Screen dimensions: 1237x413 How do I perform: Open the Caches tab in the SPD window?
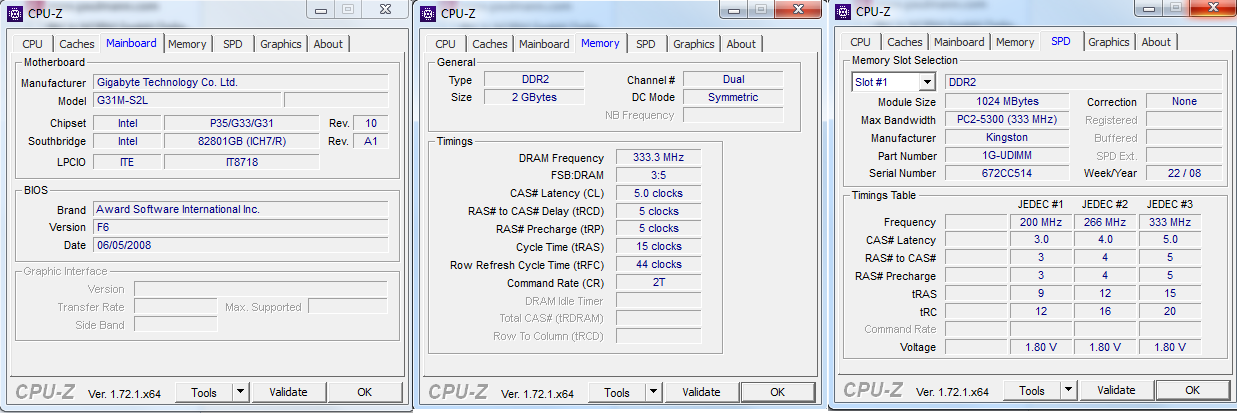click(905, 42)
